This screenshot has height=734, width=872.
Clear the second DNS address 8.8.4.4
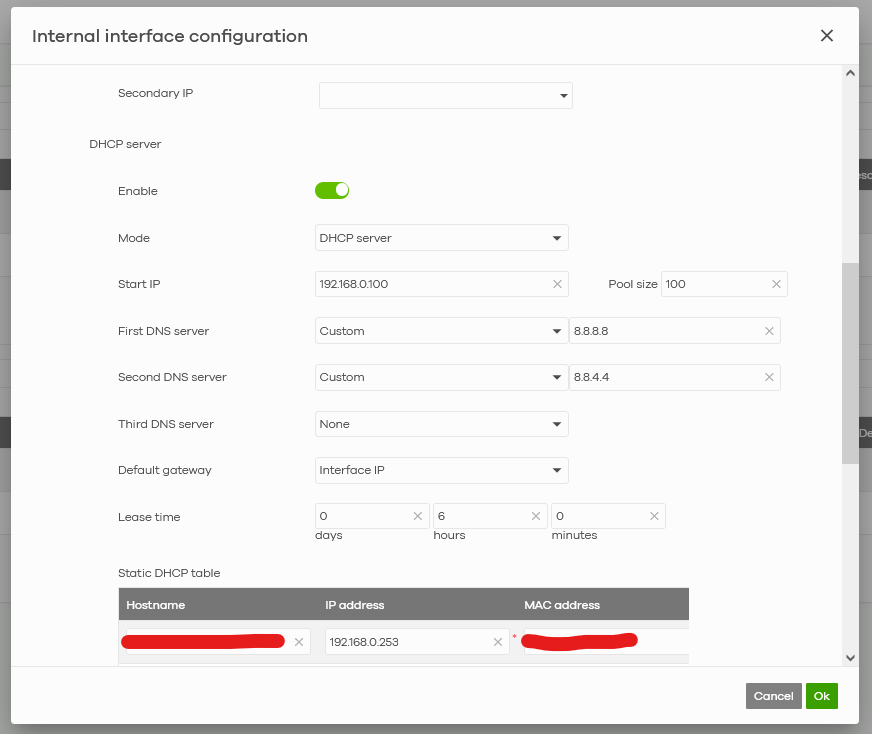769,377
